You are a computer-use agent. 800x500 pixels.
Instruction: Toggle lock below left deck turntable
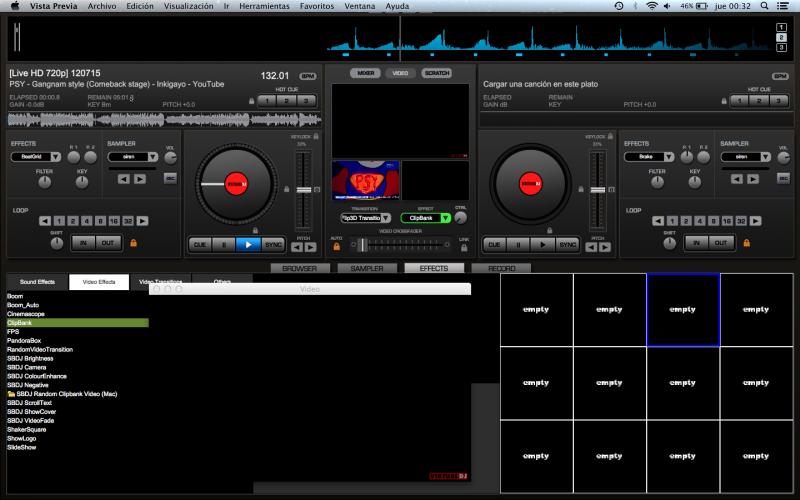tap(255, 231)
